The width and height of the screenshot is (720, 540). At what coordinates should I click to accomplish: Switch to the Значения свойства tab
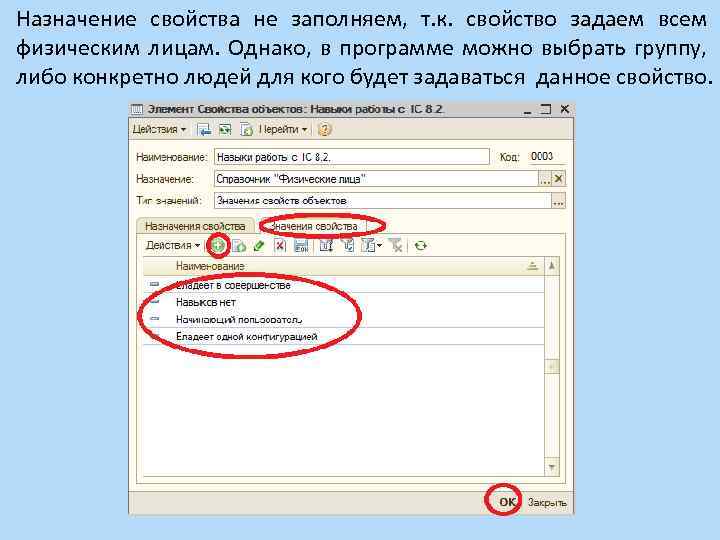(314, 226)
